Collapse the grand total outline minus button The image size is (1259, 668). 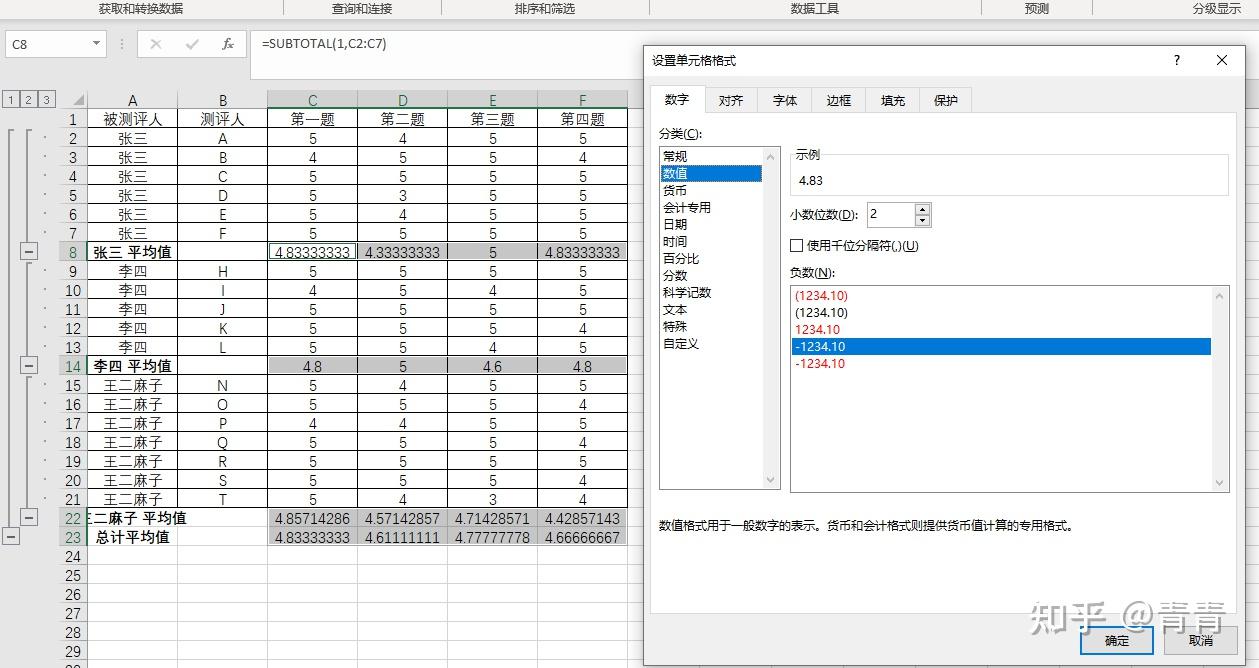[11, 537]
